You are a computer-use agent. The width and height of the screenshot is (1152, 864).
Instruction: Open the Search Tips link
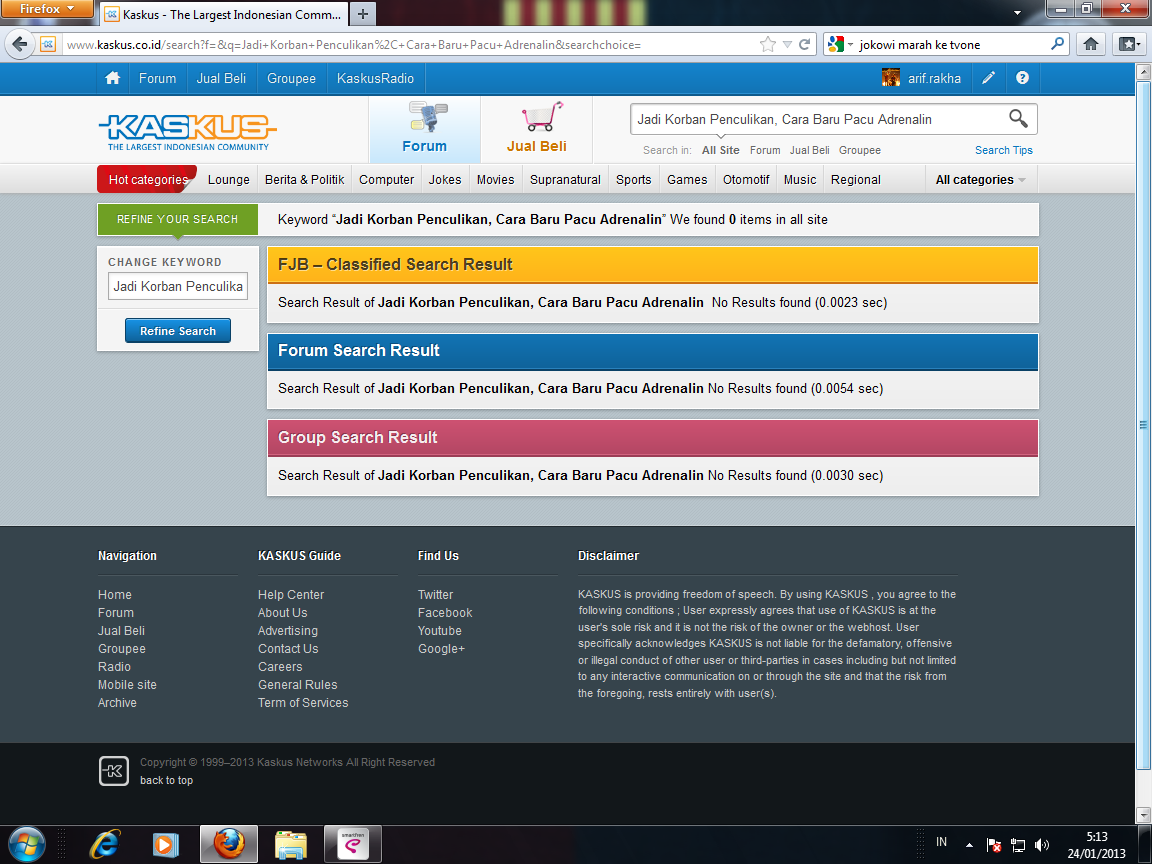click(x=1004, y=150)
